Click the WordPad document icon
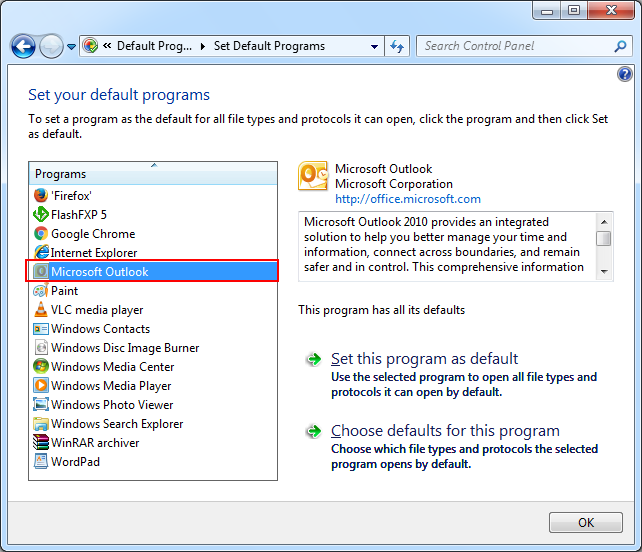 41,462
